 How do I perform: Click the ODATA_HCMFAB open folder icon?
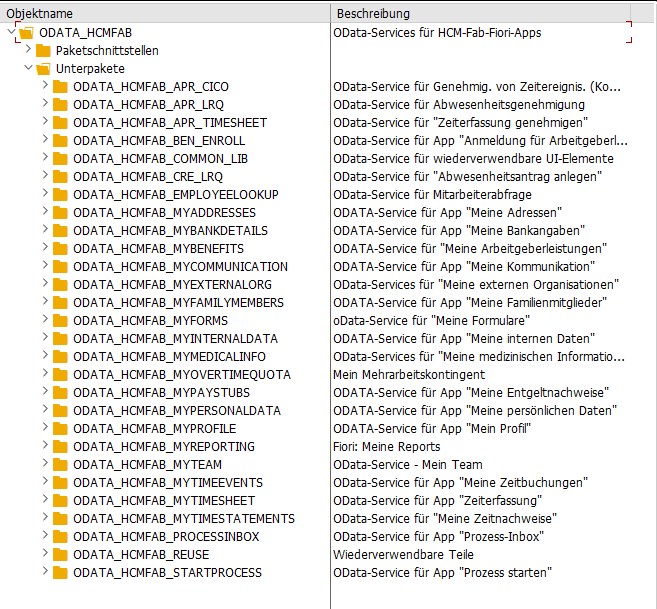coord(26,33)
